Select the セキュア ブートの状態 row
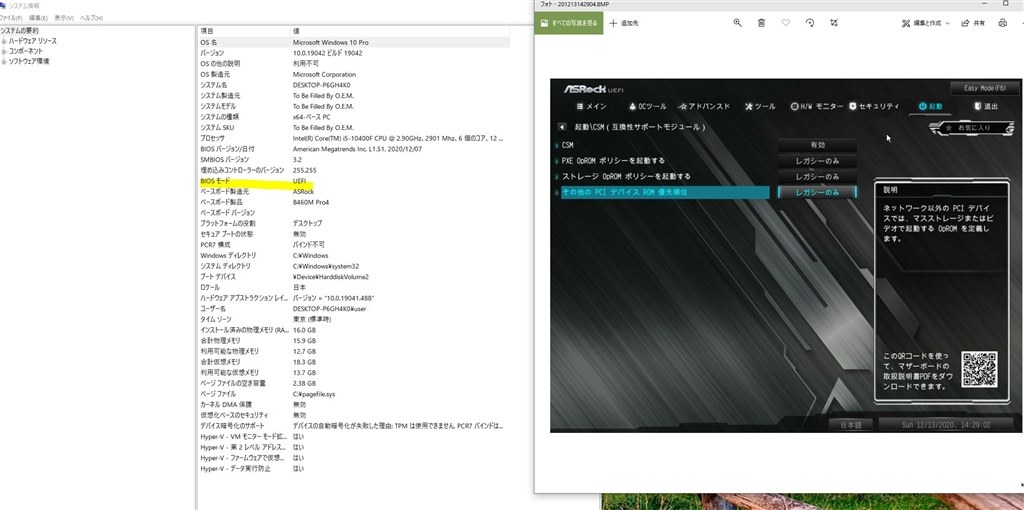Image resolution: width=1024 pixels, height=510 pixels. click(353, 234)
